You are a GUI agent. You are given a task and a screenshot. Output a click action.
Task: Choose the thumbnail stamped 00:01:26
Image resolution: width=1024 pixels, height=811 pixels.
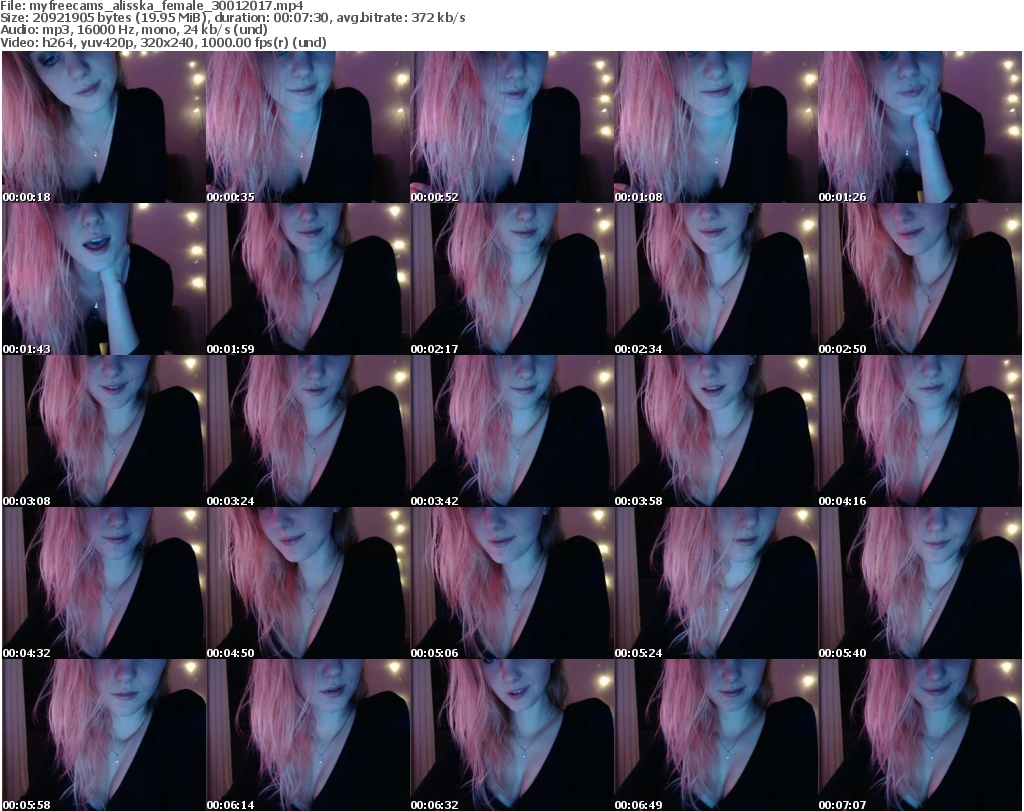[x=920, y=127]
